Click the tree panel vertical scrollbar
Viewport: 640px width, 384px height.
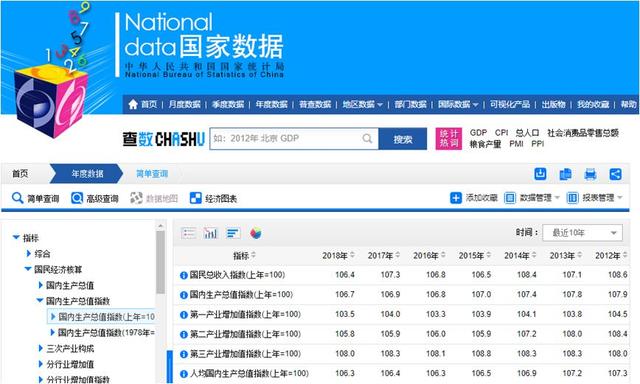160,262
